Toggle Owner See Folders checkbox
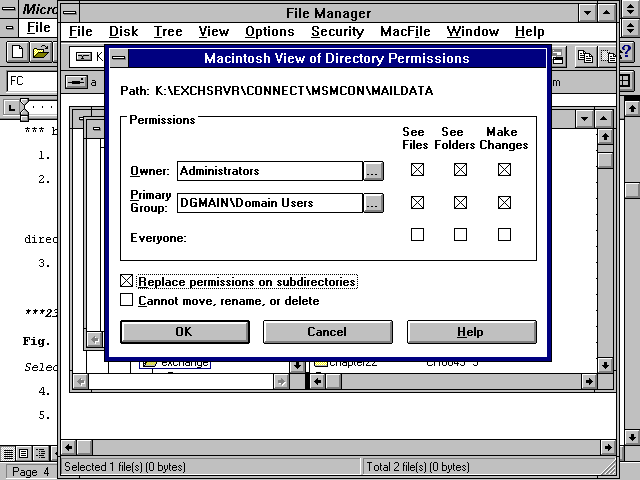Viewport: 640px width, 480px height. (460, 169)
